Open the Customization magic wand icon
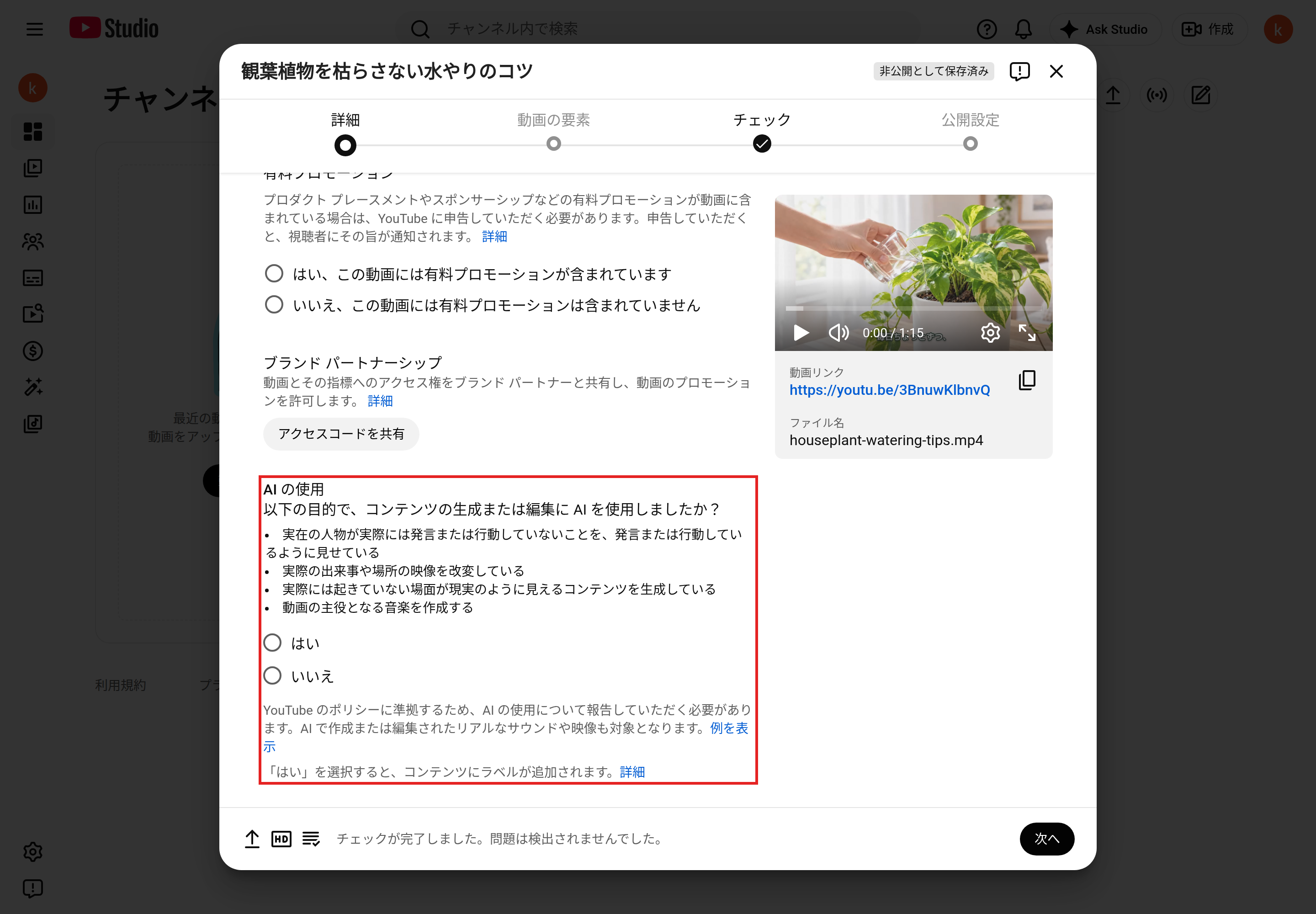Viewport: 1316px width, 914px height. coord(32,387)
